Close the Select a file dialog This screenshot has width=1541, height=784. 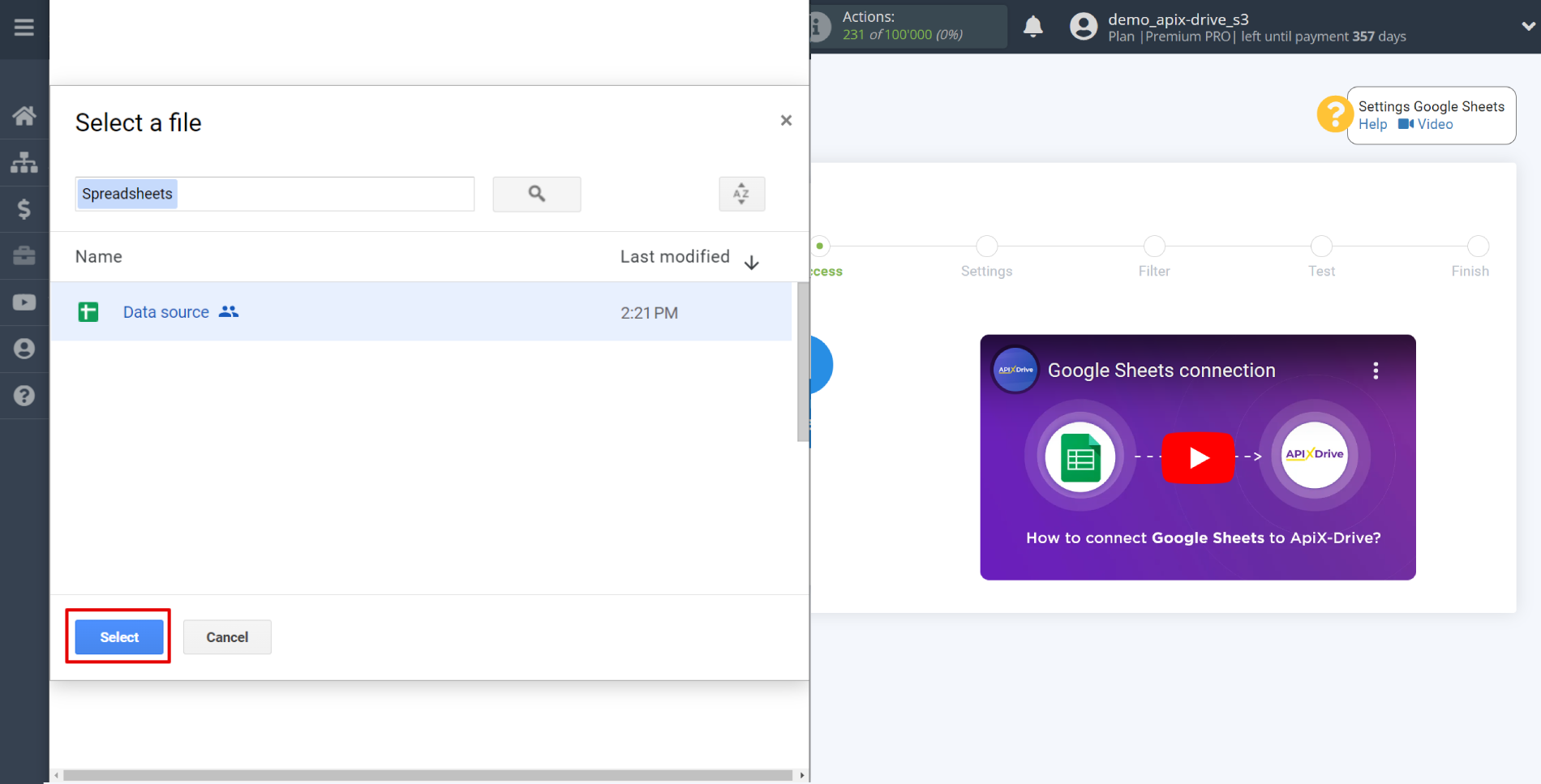coord(786,121)
